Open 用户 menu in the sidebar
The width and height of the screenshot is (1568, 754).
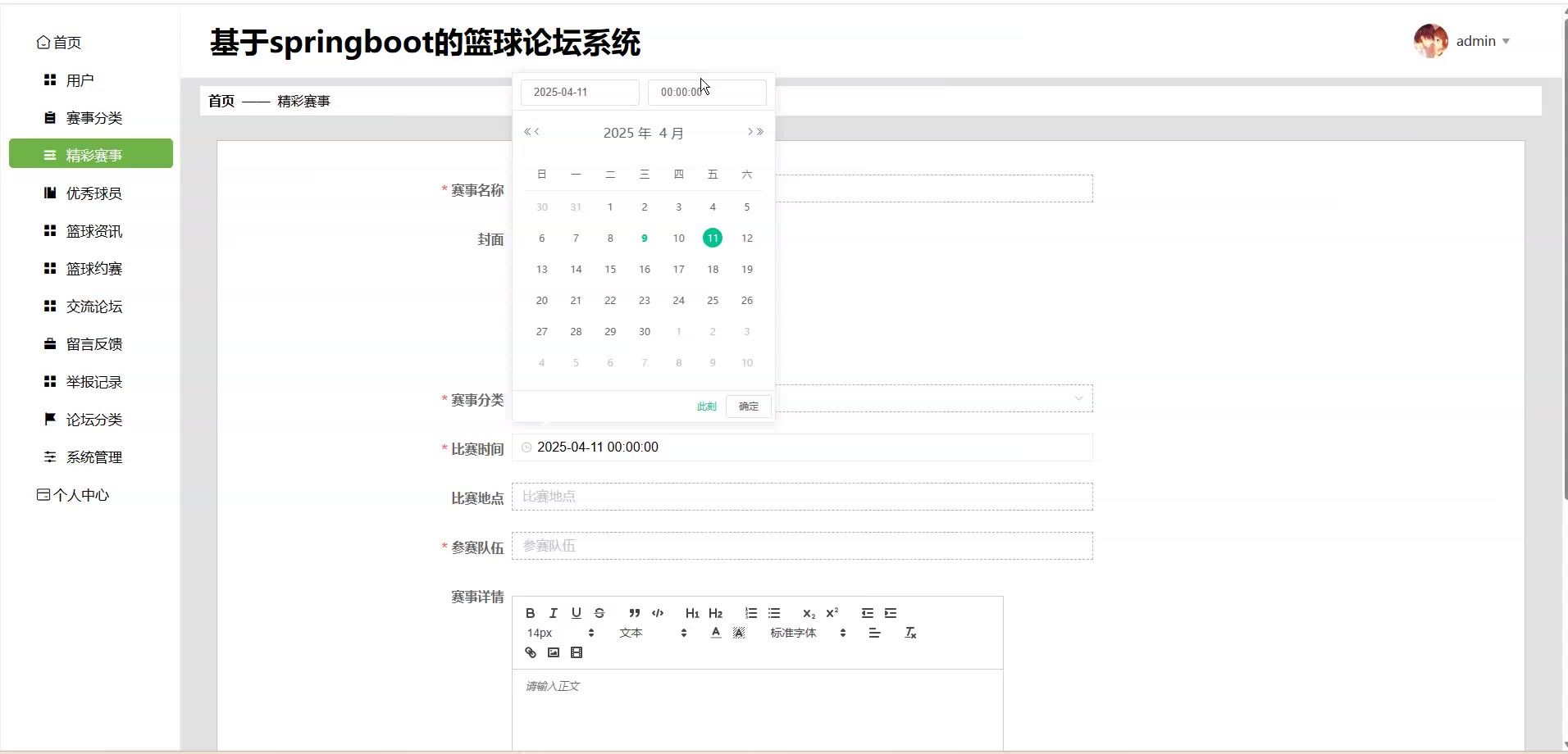pyautogui.click(x=91, y=80)
